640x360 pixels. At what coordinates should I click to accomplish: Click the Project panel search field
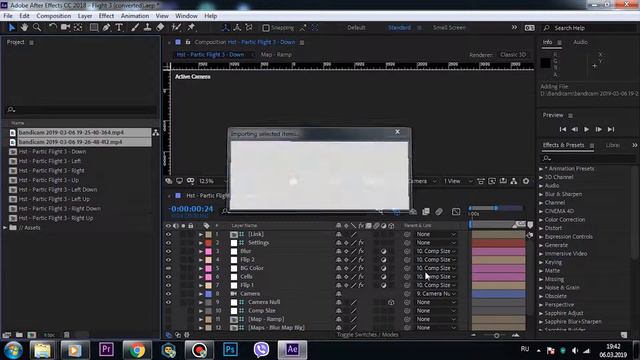click(81, 110)
